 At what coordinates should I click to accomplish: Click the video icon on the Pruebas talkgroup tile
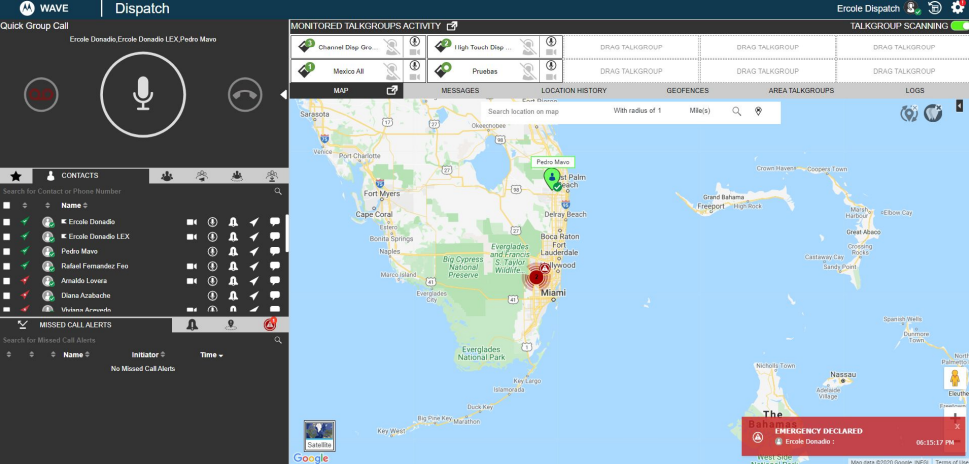(x=551, y=77)
